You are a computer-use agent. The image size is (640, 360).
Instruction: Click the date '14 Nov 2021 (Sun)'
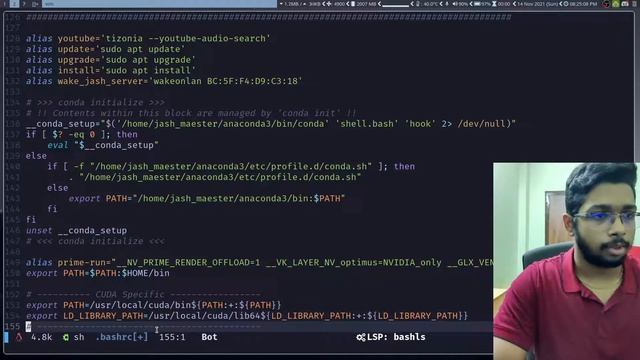[x=539, y=4]
